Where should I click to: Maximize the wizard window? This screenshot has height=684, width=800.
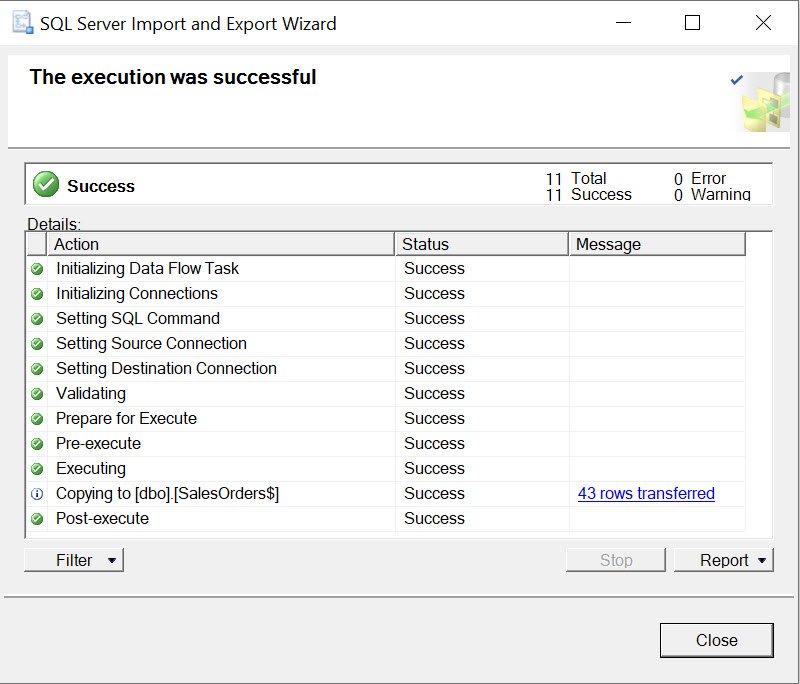[692, 22]
